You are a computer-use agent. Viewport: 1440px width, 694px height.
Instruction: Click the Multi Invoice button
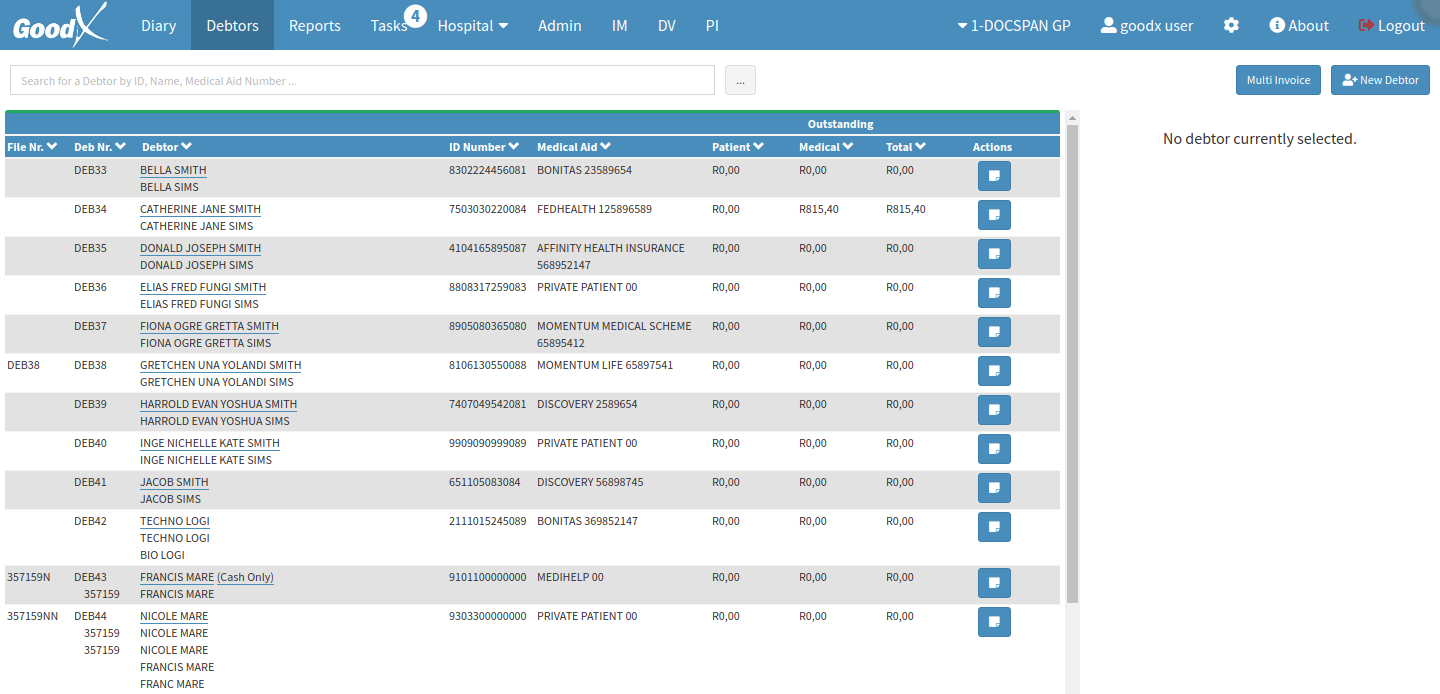(1278, 80)
